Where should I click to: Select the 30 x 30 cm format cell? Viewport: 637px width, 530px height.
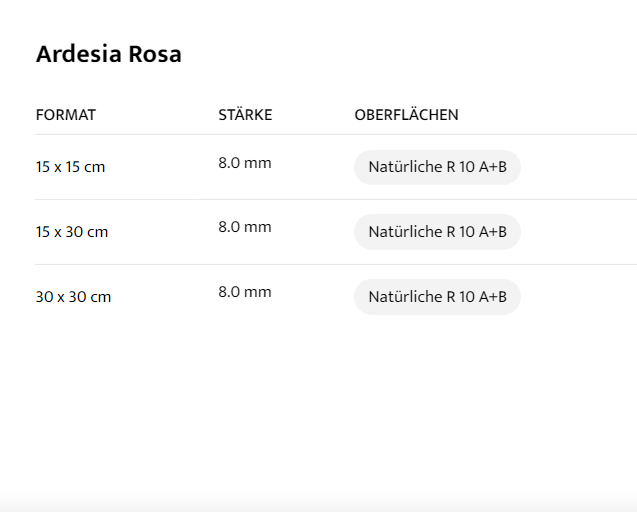pos(73,297)
